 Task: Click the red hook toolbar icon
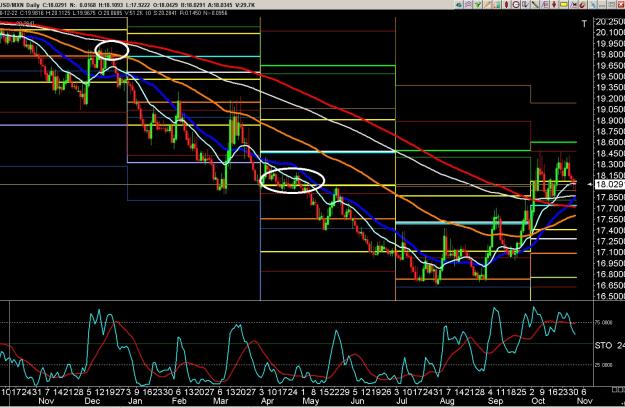(x=582, y=5)
